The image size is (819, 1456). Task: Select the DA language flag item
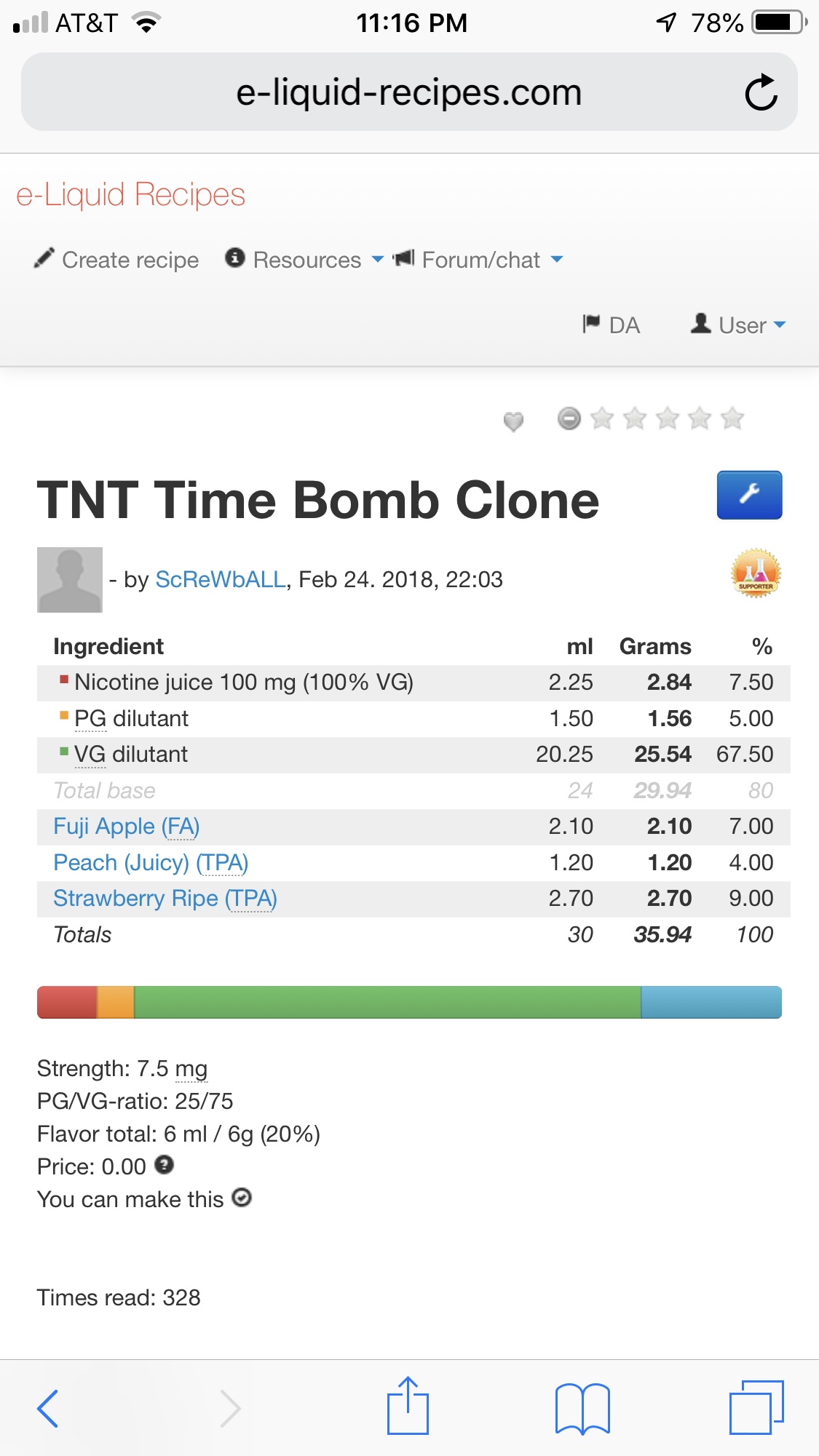(x=612, y=325)
